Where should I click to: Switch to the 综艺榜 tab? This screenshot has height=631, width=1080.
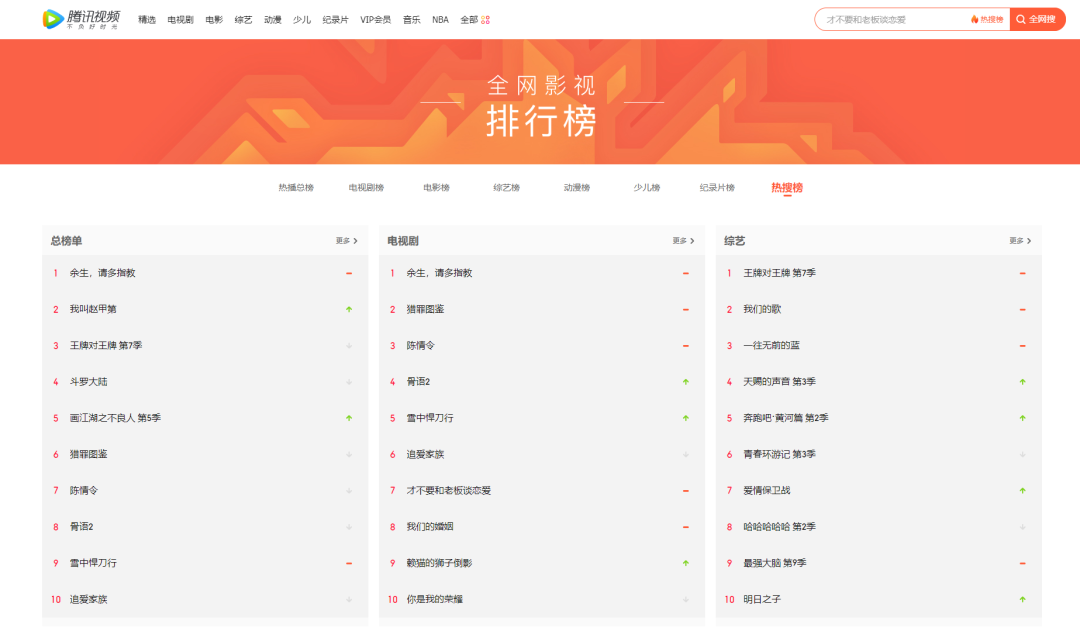[506, 187]
